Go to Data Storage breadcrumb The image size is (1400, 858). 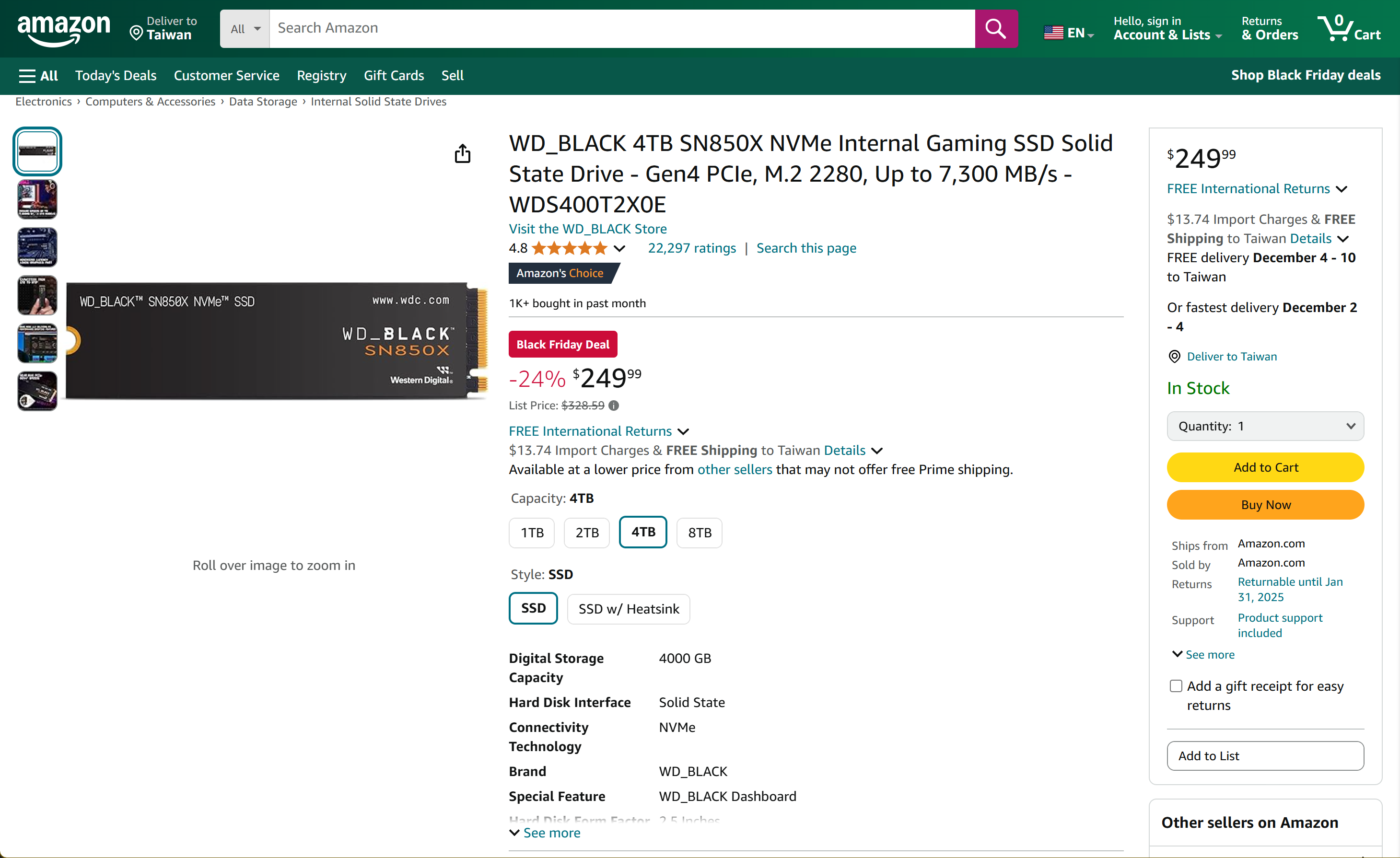point(263,102)
